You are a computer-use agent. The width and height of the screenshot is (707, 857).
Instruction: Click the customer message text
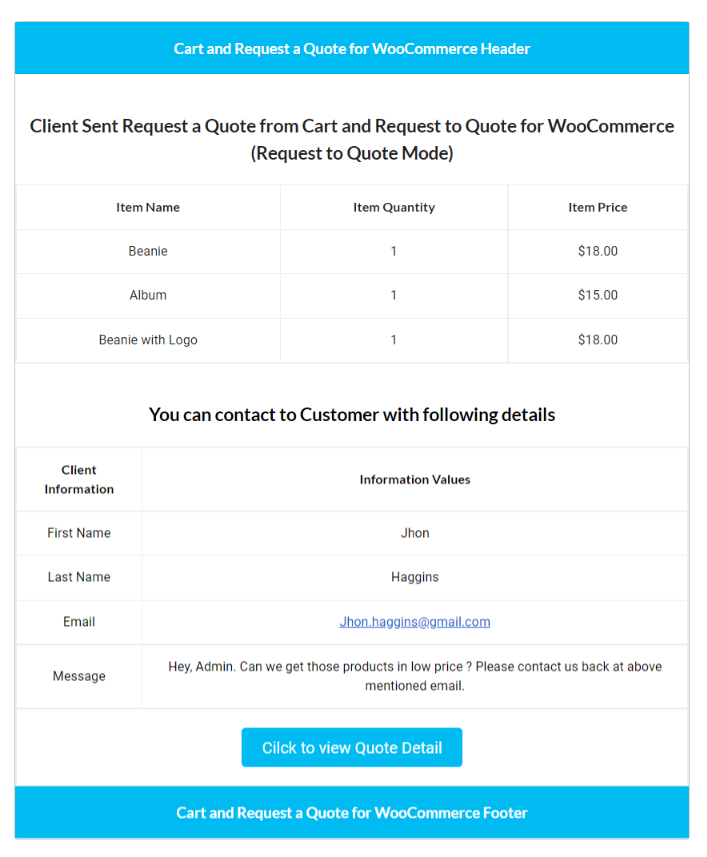pos(415,676)
